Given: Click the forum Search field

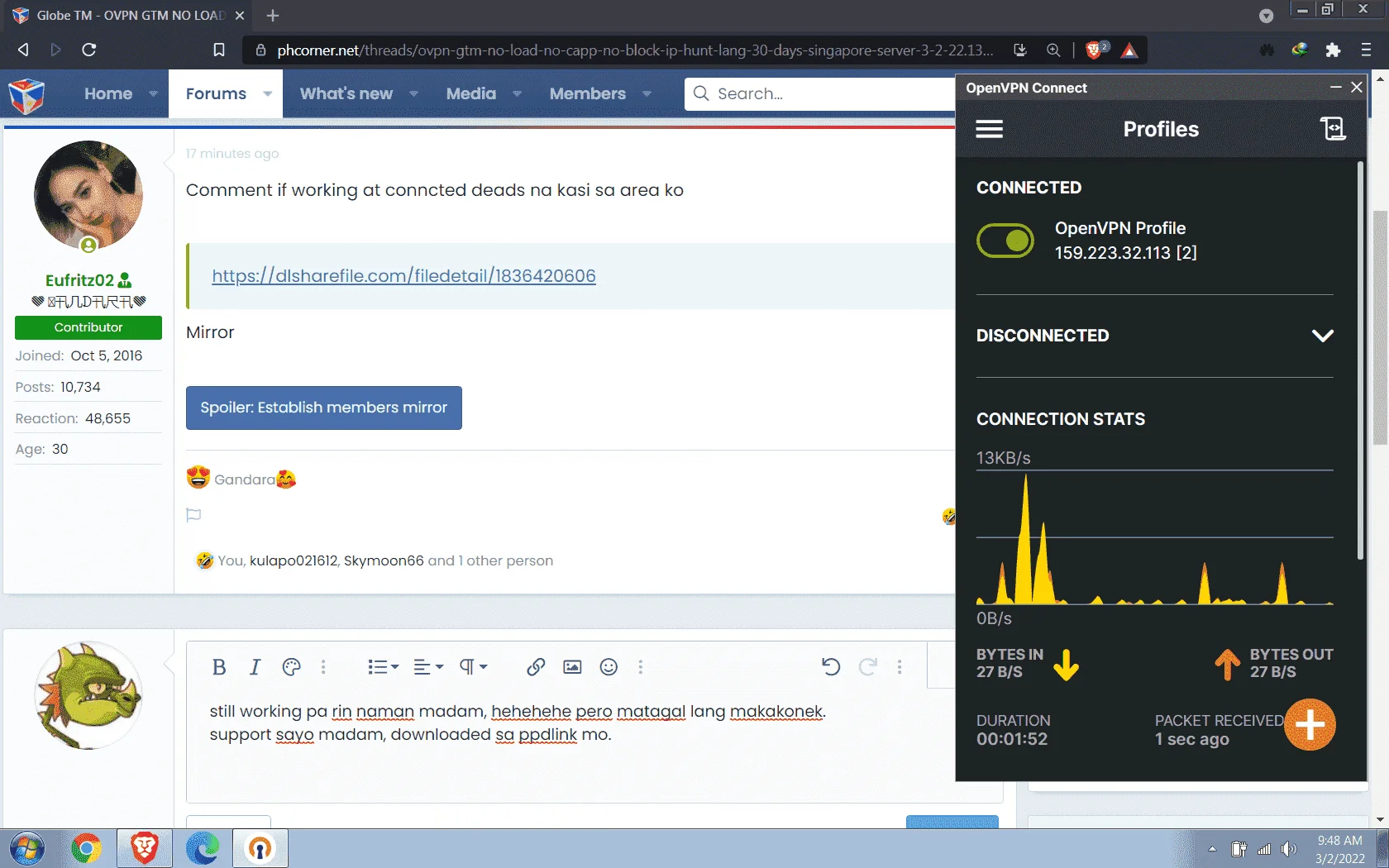Looking at the screenshot, I should [820, 93].
